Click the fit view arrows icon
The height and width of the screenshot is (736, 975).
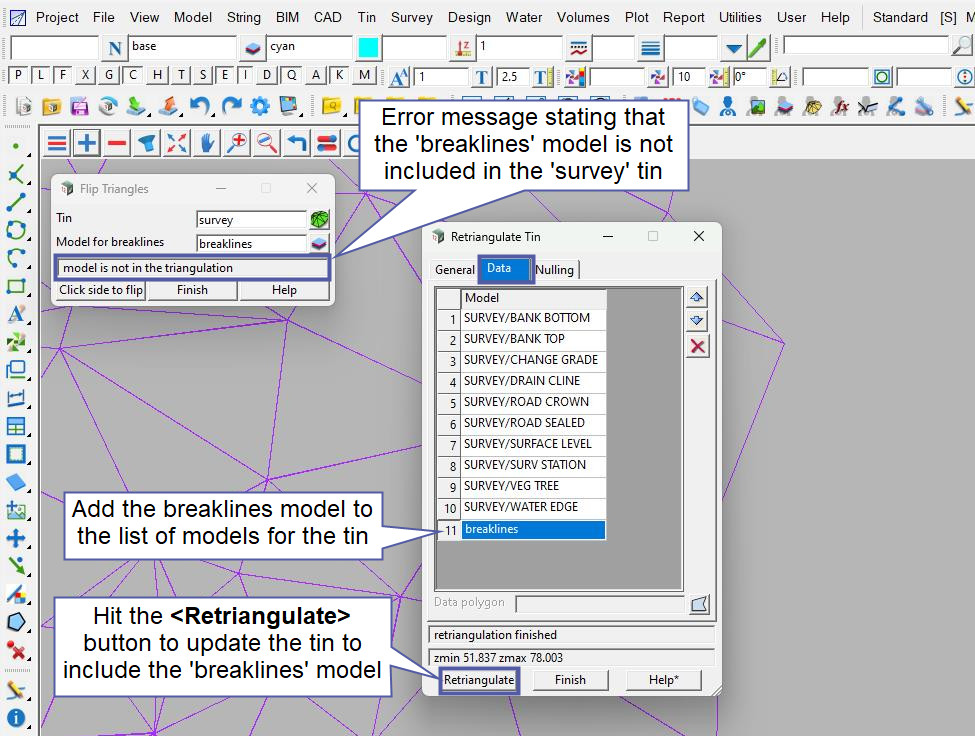click(x=177, y=143)
